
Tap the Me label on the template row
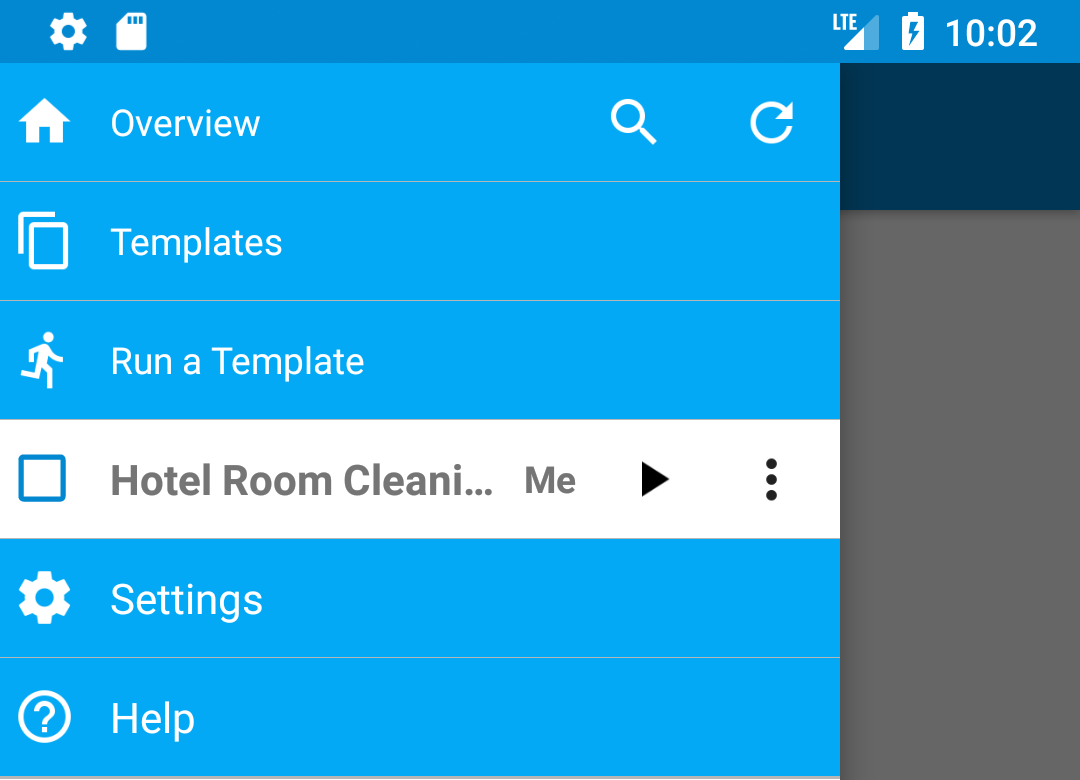coord(549,479)
